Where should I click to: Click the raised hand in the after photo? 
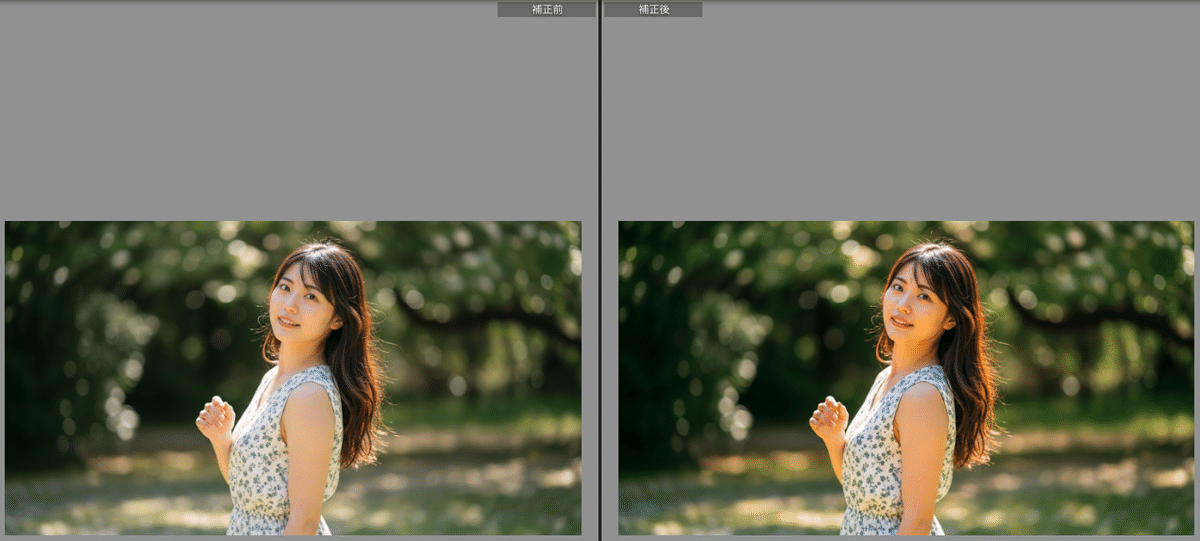(x=829, y=418)
